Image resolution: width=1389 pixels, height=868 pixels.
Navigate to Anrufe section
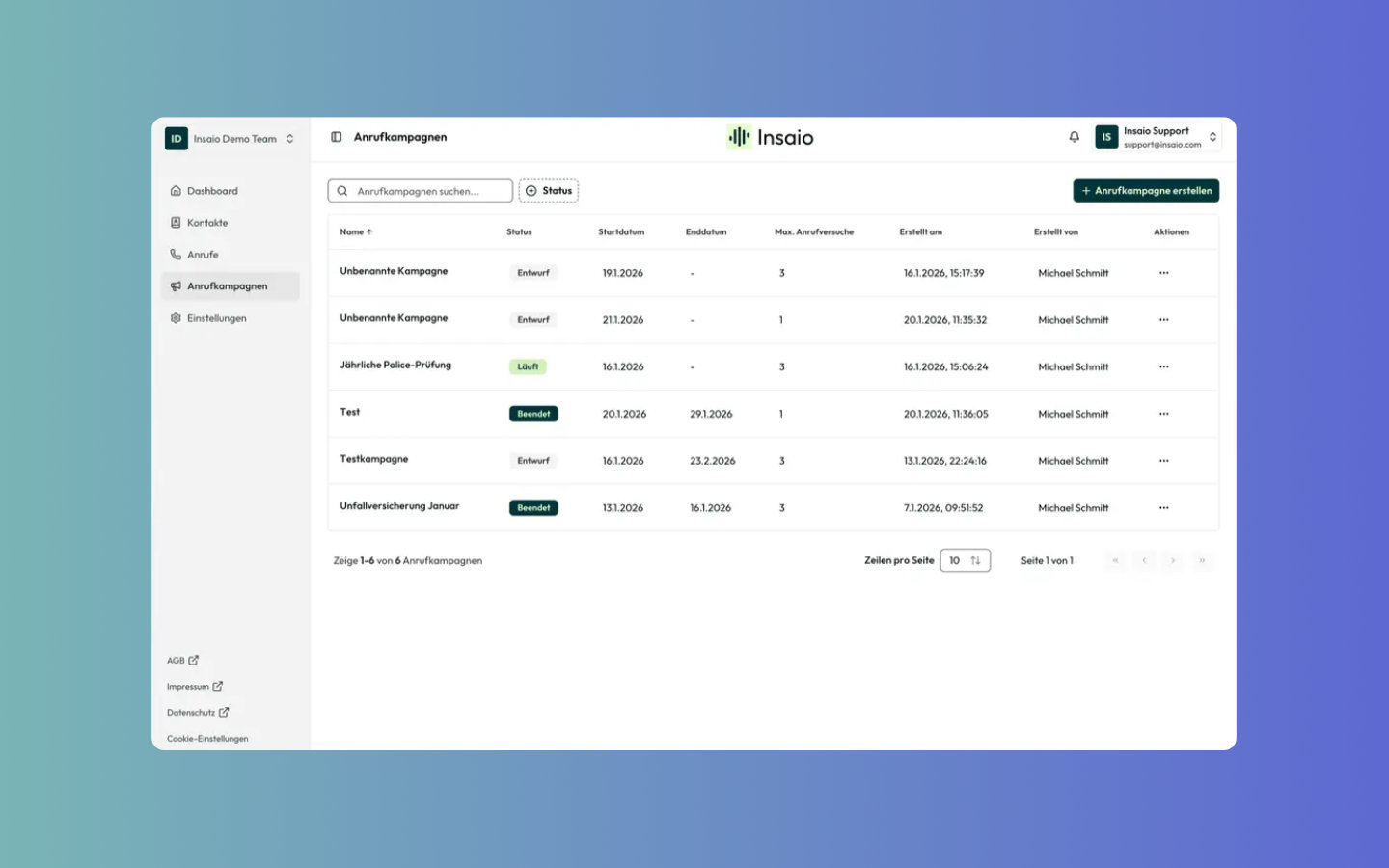203,255
